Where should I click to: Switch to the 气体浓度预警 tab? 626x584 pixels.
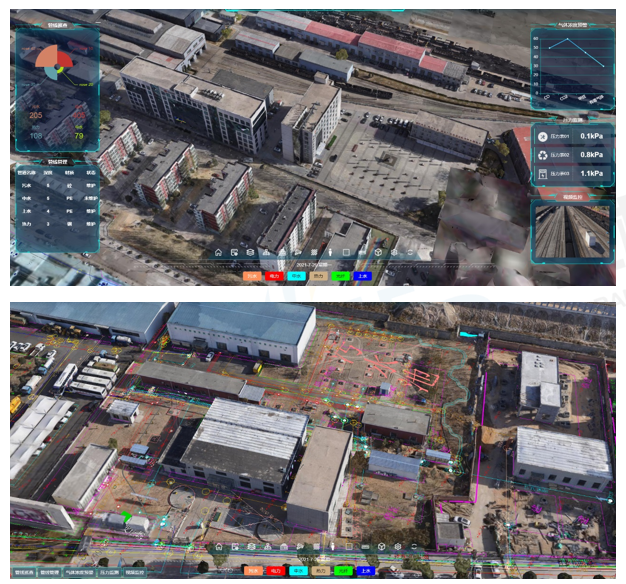pos(79,573)
